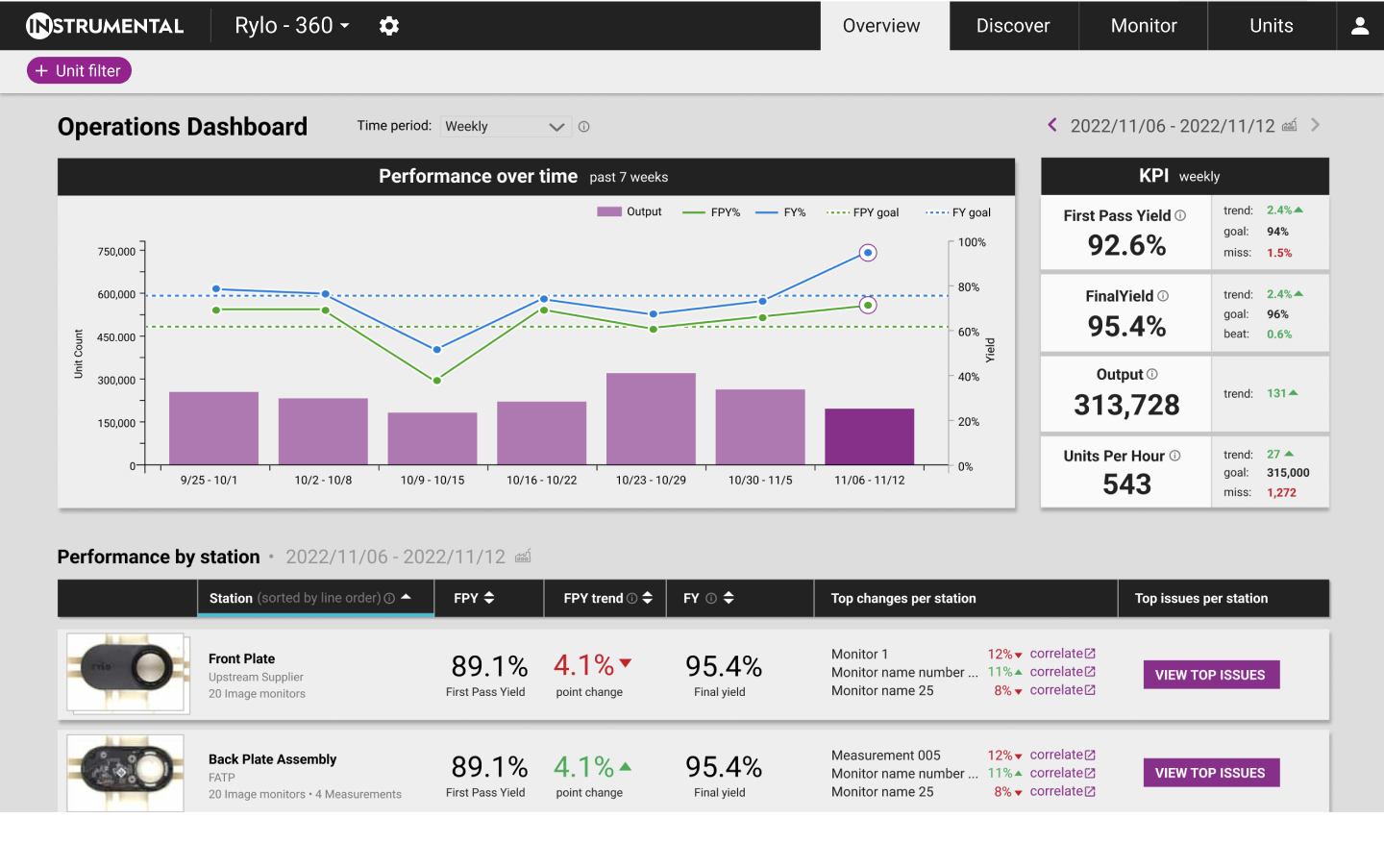The image size is (1384, 868).
Task: Click info icon next to Time period
Action: click(583, 127)
